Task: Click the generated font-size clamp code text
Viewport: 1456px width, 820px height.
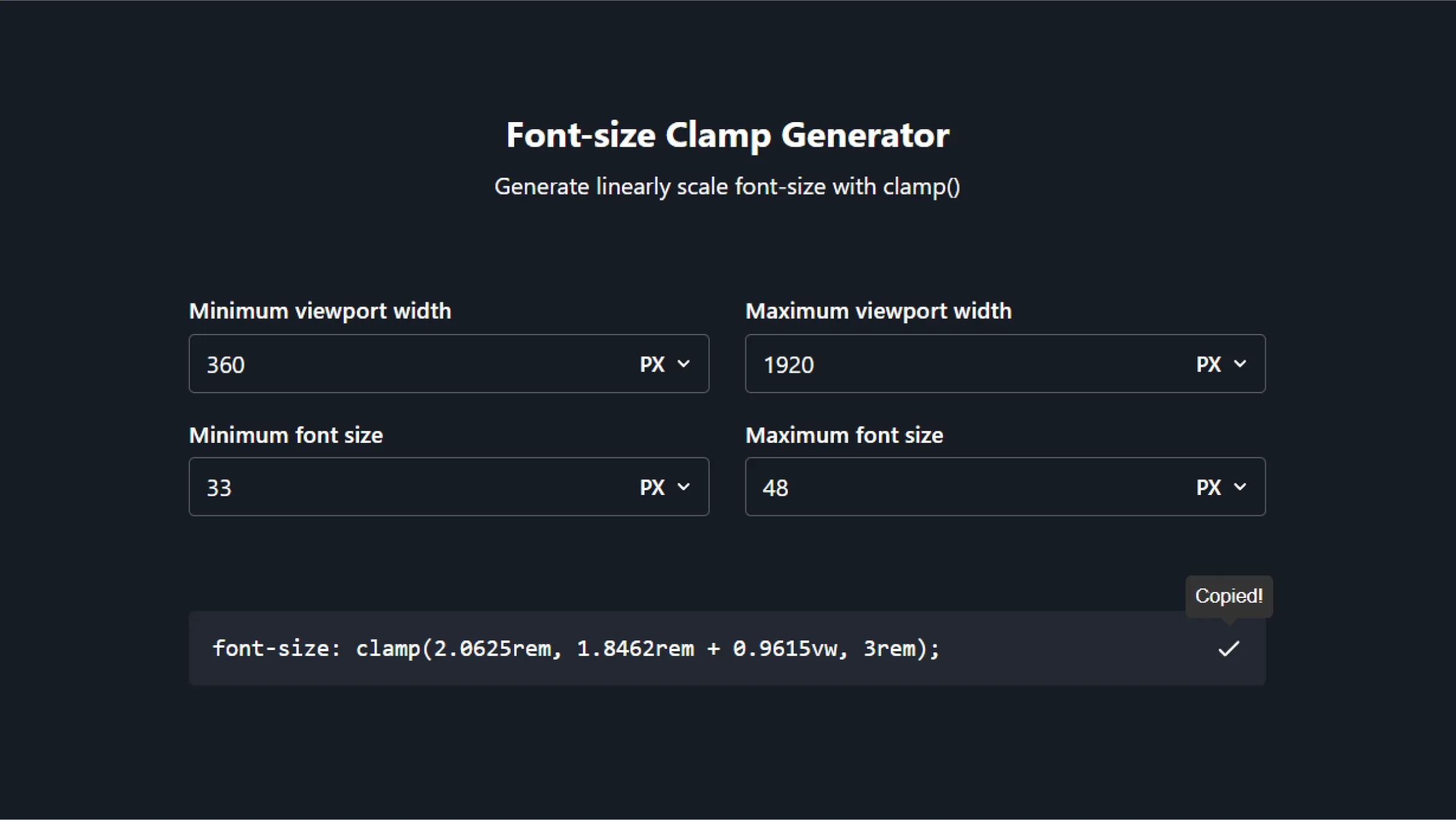Action: [x=577, y=648]
